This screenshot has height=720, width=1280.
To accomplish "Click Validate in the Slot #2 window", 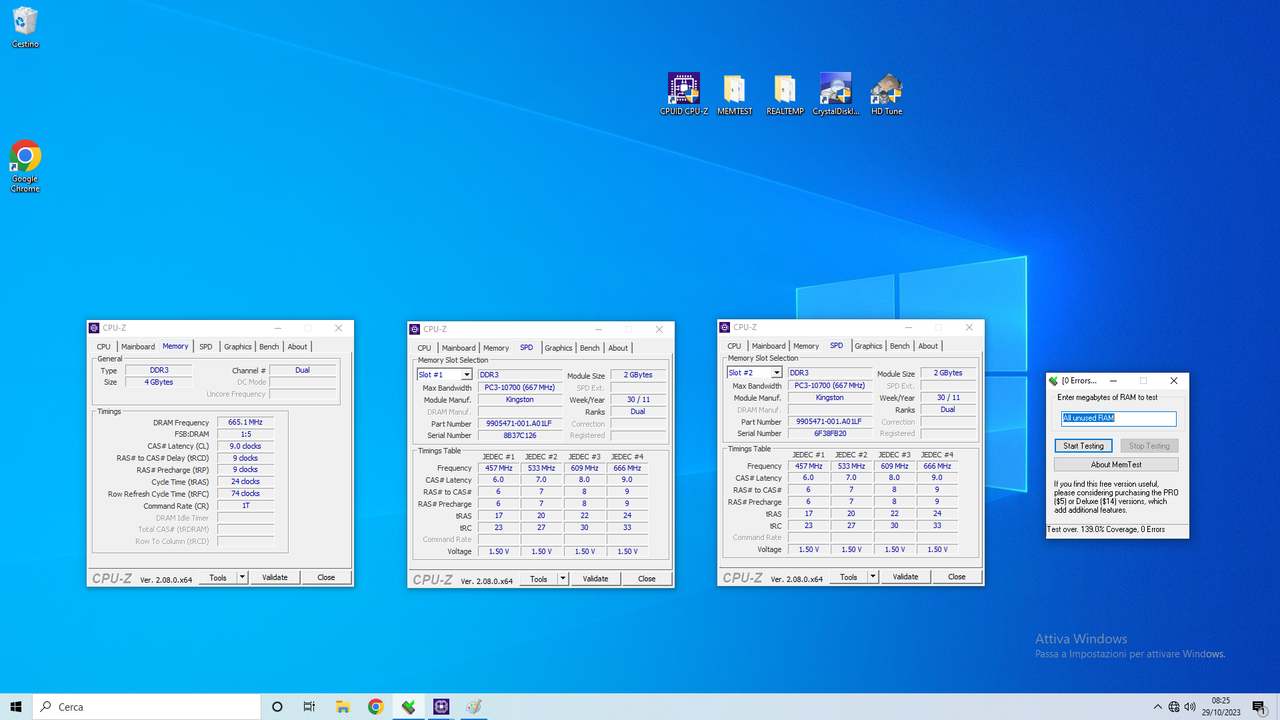I will pos(906,577).
